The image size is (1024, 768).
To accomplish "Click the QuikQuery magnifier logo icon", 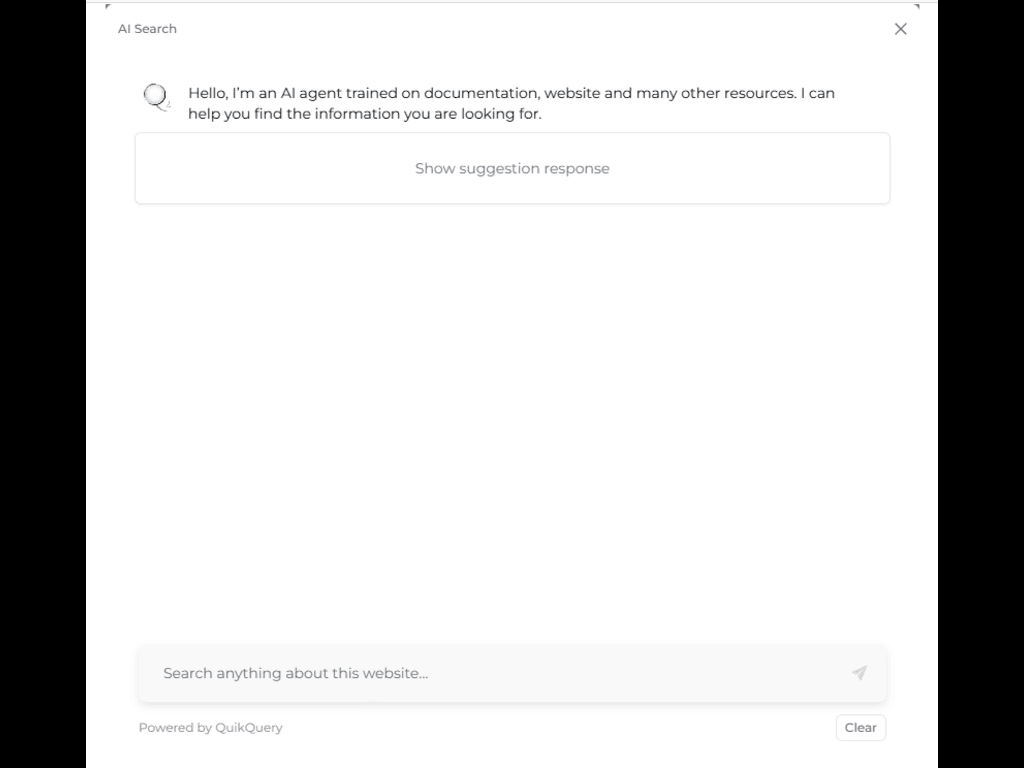I will pyautogui.click(x=157, y=97).
